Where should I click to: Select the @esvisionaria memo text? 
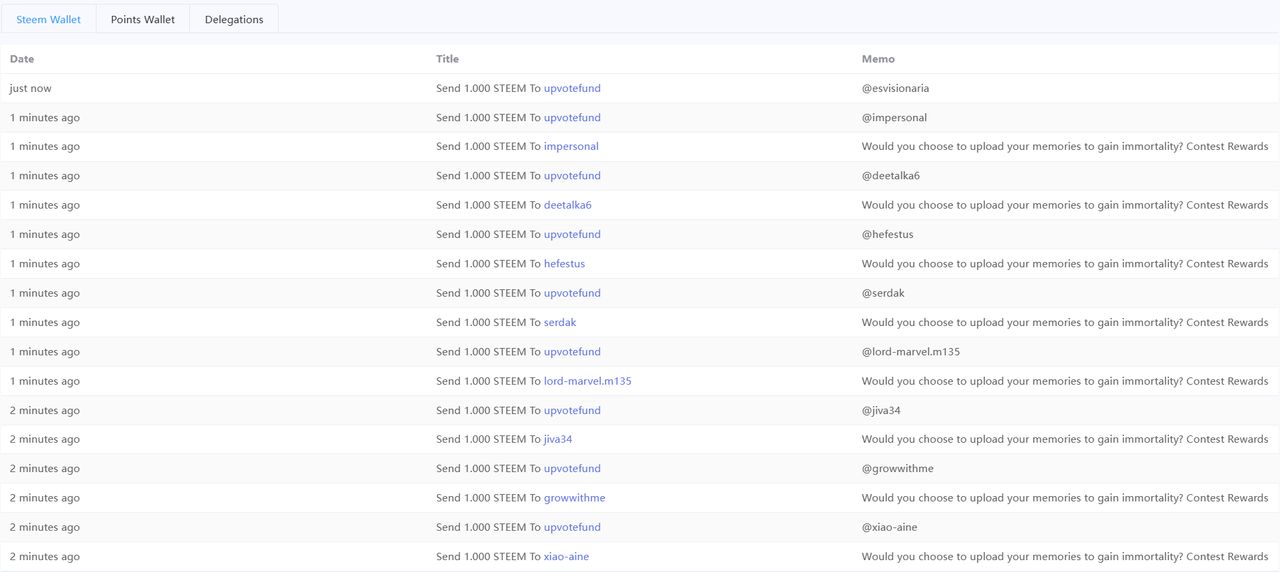pos(895,88)
